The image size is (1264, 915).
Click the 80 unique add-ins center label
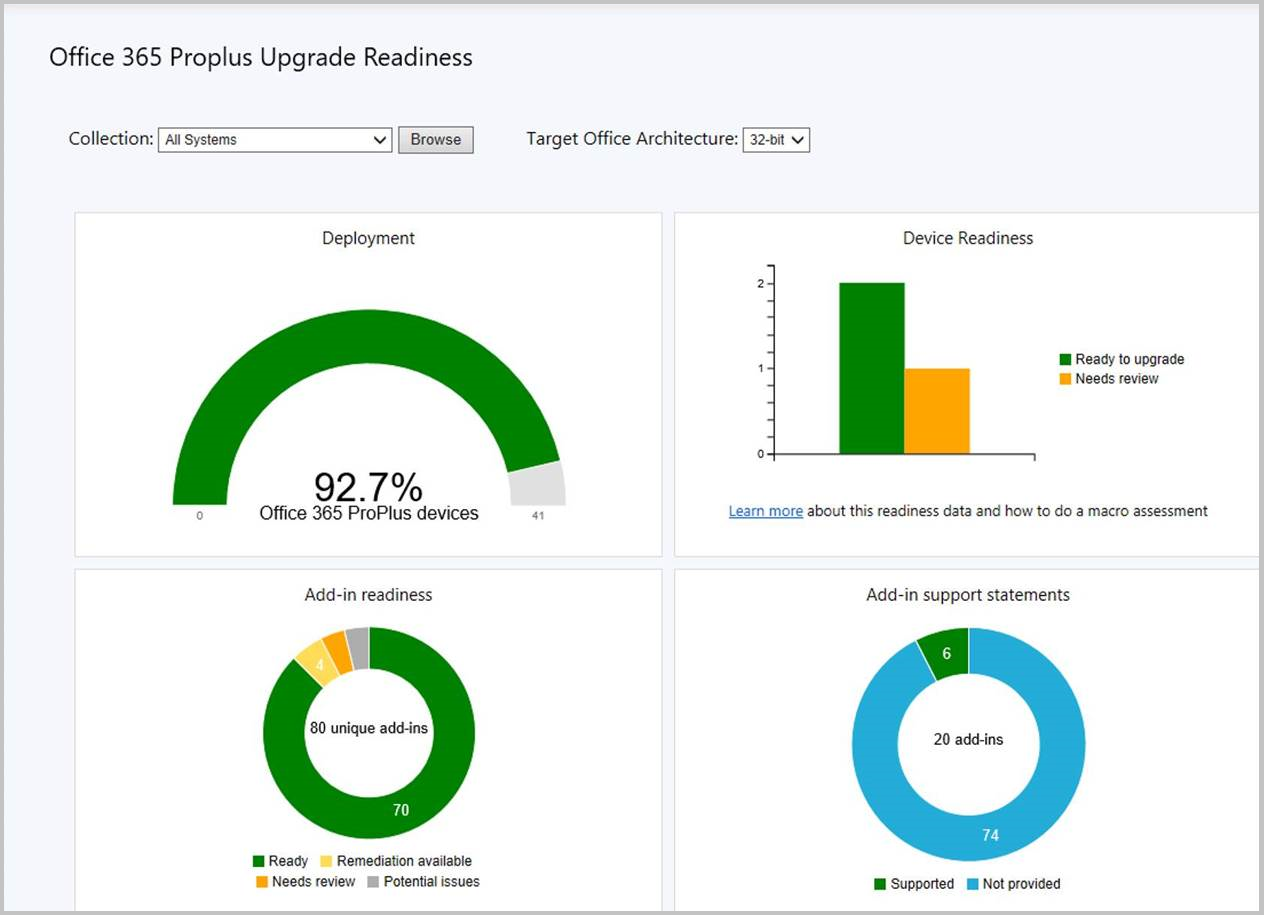coord(369,728)
